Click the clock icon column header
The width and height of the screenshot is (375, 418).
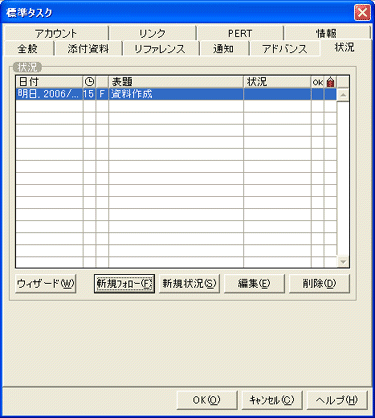89,82
